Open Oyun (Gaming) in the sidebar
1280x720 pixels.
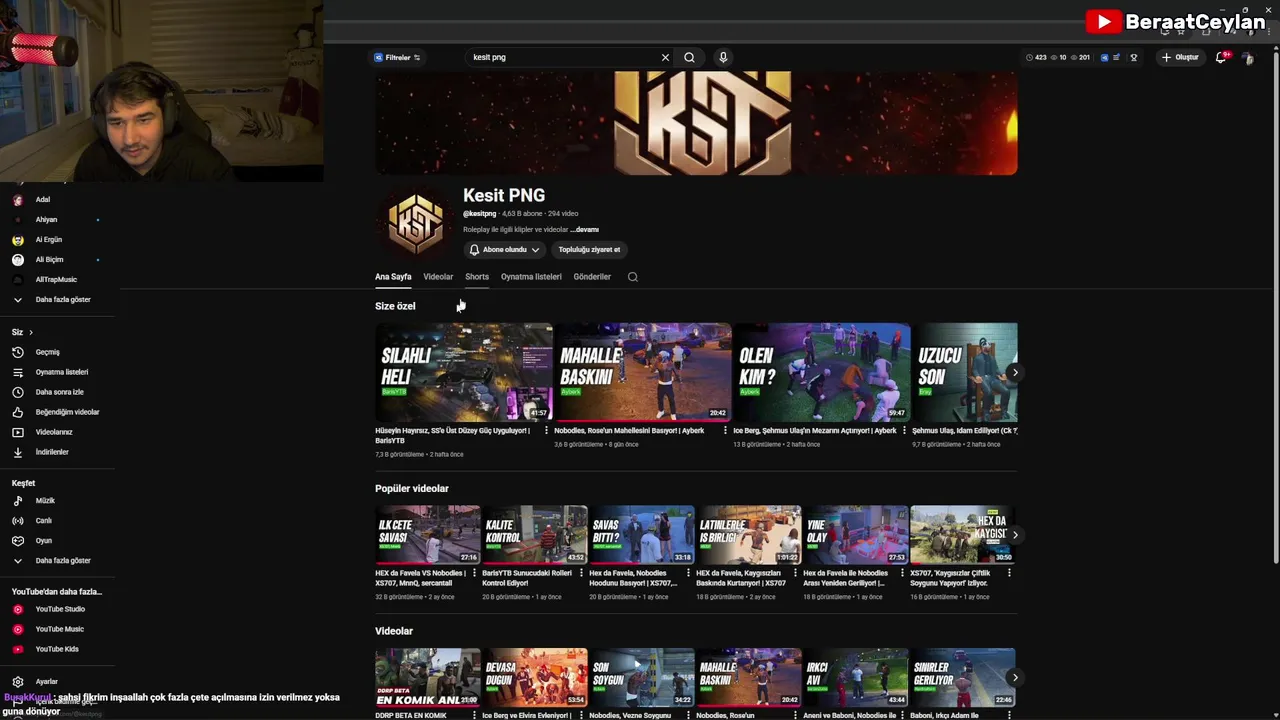click(43, 540)
